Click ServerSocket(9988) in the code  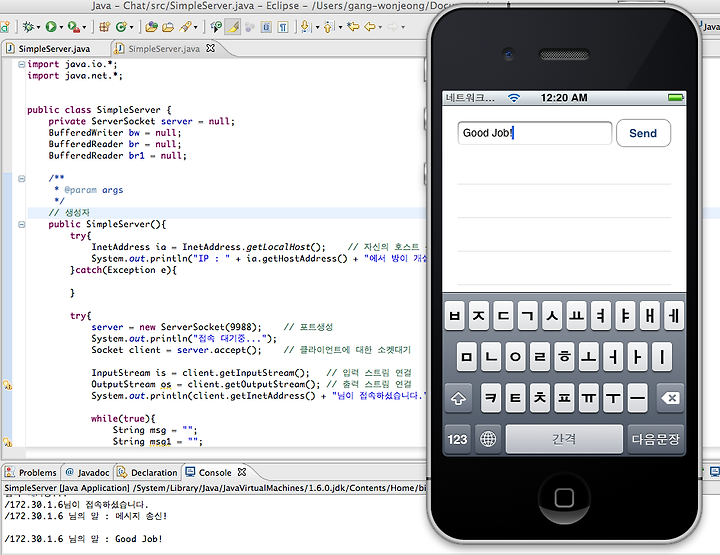(x=208, y=327)
